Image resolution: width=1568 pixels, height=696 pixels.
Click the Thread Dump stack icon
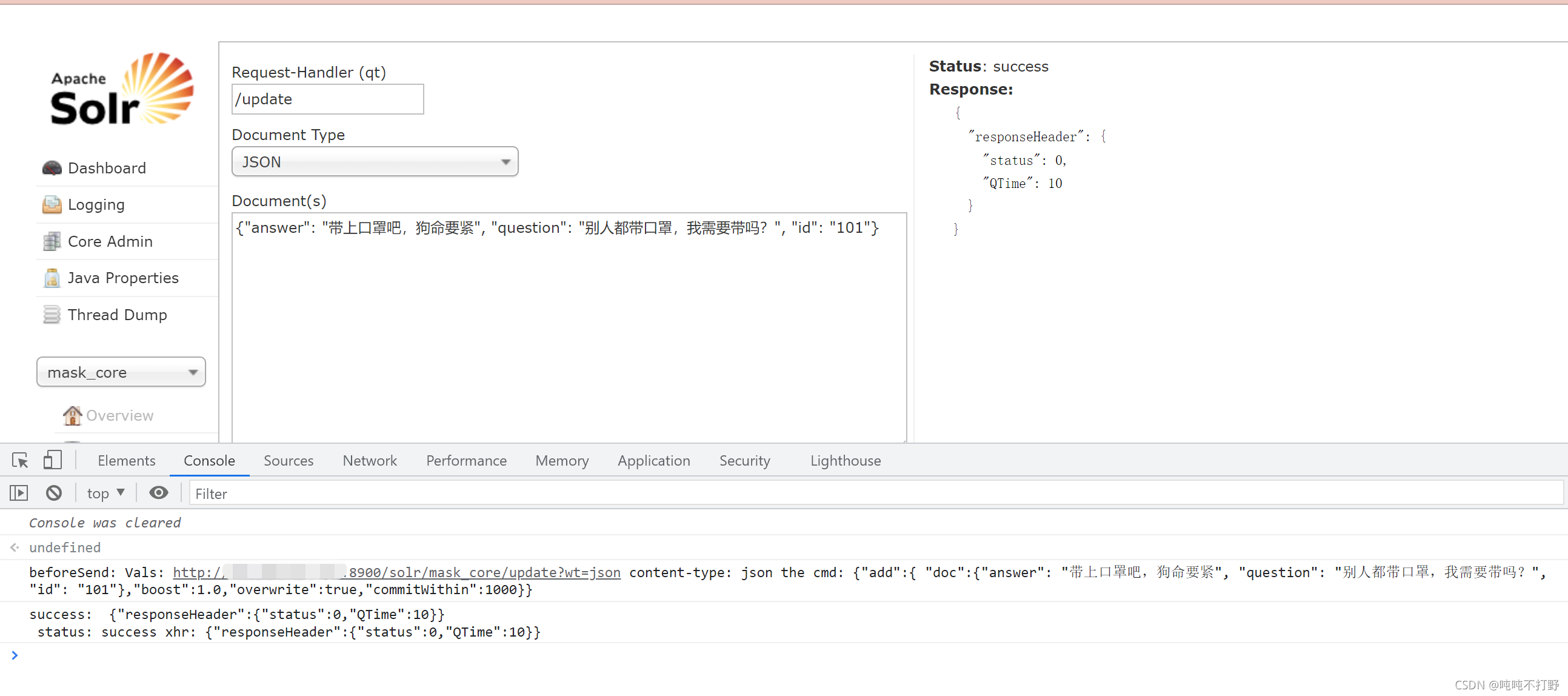point(52,315)
